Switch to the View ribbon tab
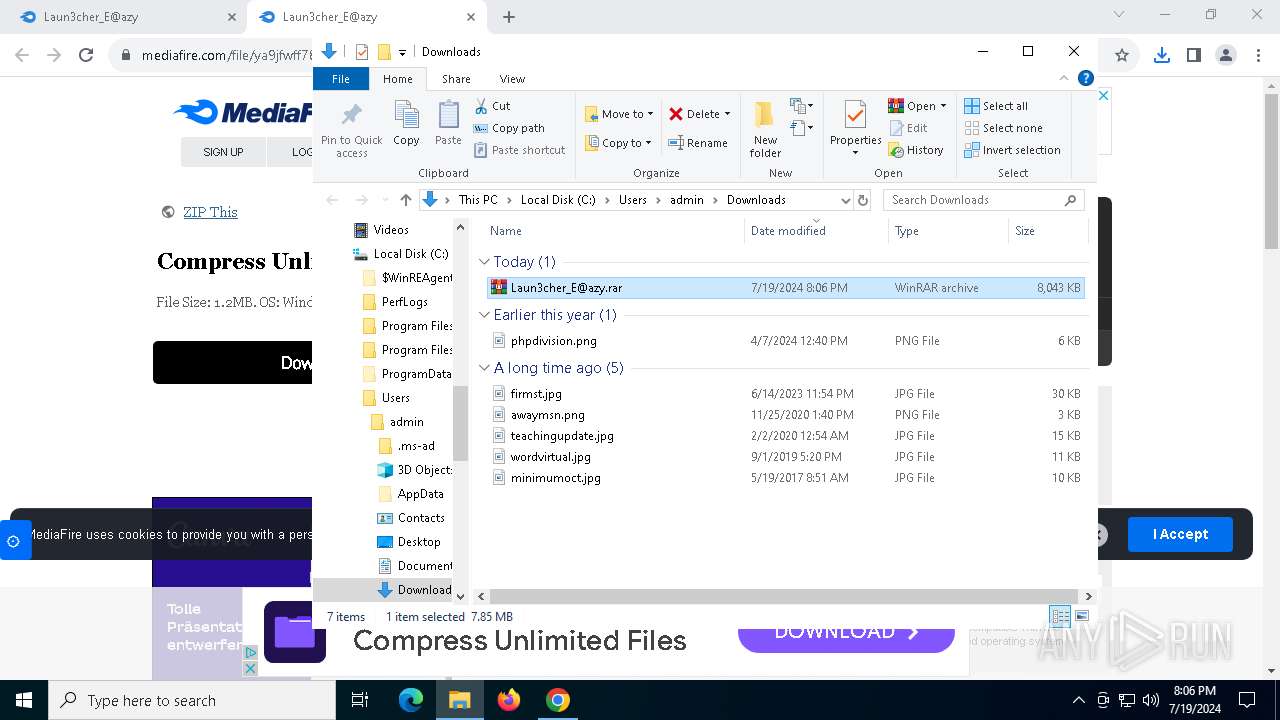The image size is (1280, 720). [512, 79]
